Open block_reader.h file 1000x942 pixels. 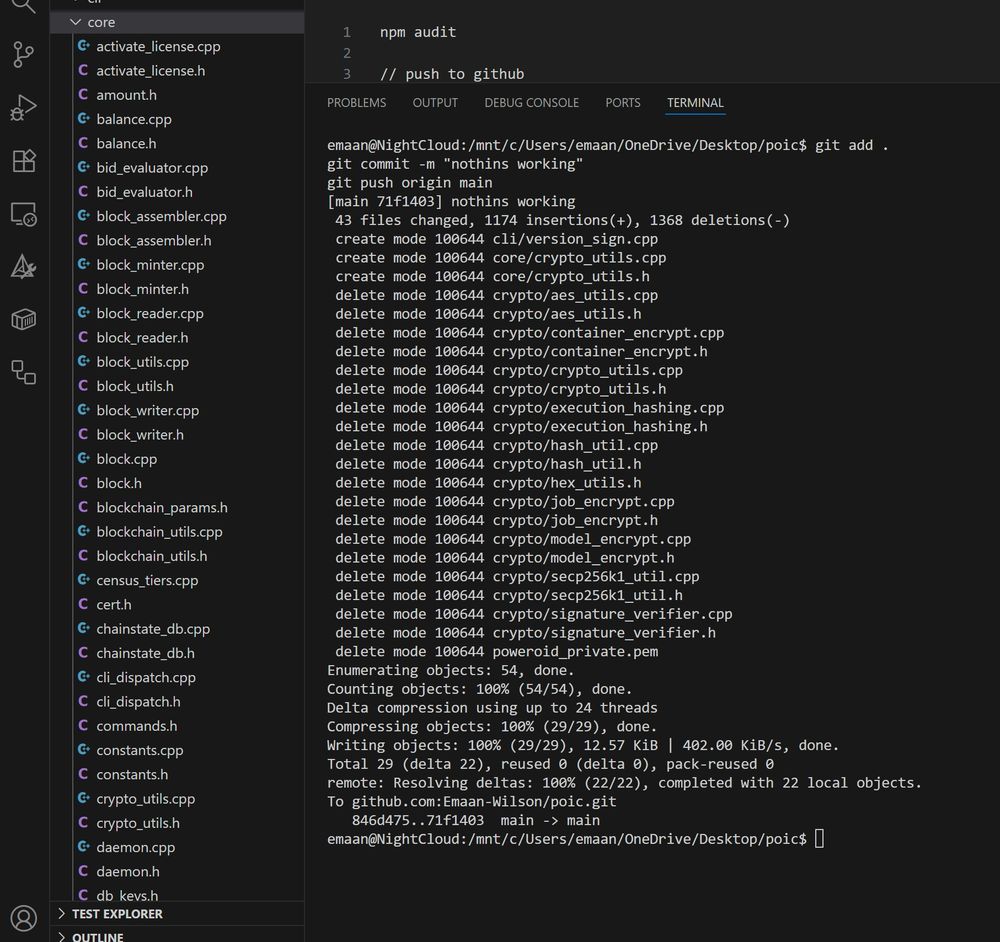[177, 337]
